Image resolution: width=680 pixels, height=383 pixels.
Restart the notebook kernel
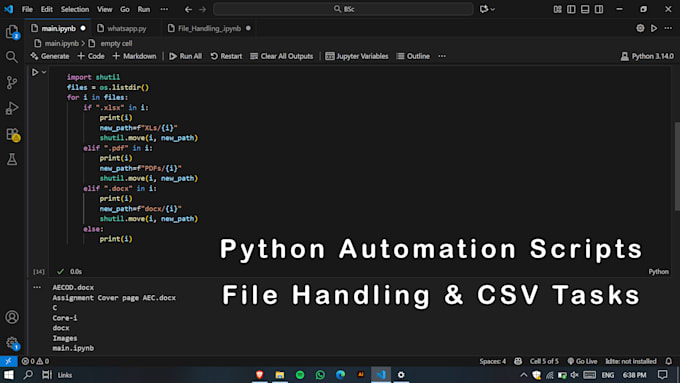tap(226, 56)
